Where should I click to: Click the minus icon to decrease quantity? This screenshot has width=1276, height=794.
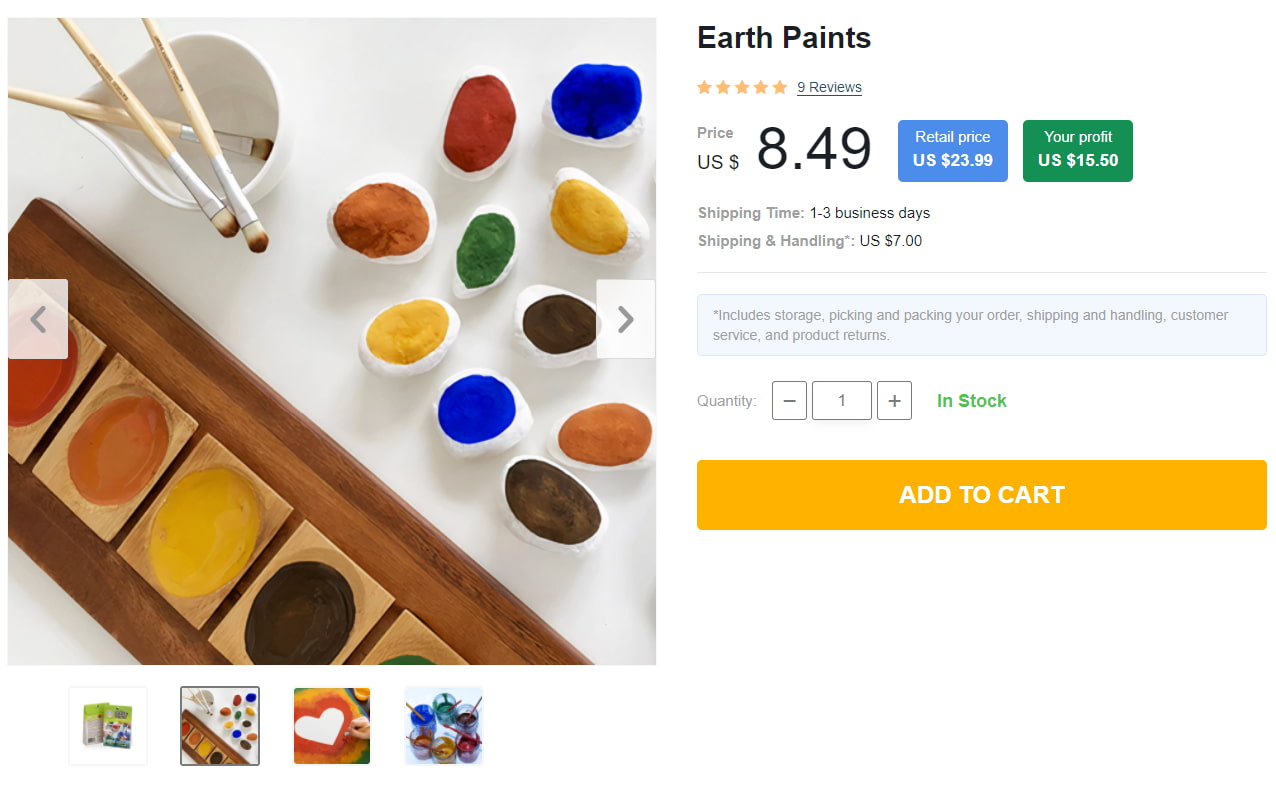click(x=789, y=400)
